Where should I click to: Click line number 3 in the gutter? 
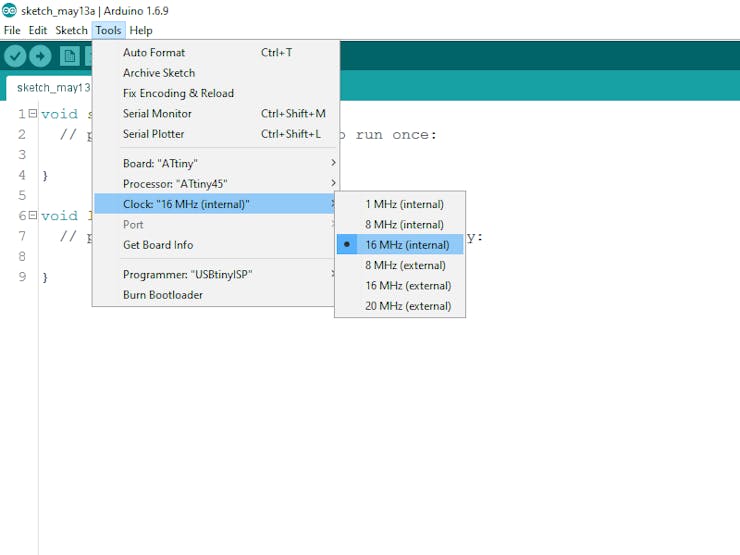[22, 154]
